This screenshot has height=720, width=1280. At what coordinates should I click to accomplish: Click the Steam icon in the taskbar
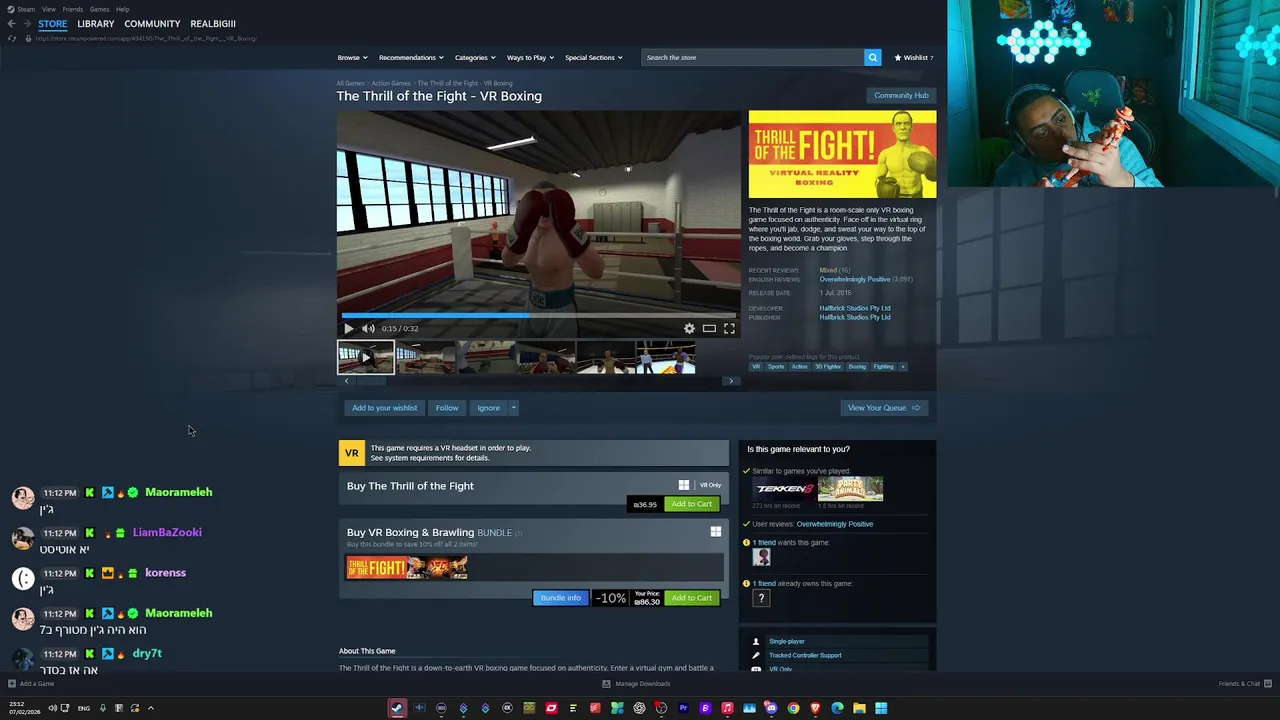(x=397, y=708)
